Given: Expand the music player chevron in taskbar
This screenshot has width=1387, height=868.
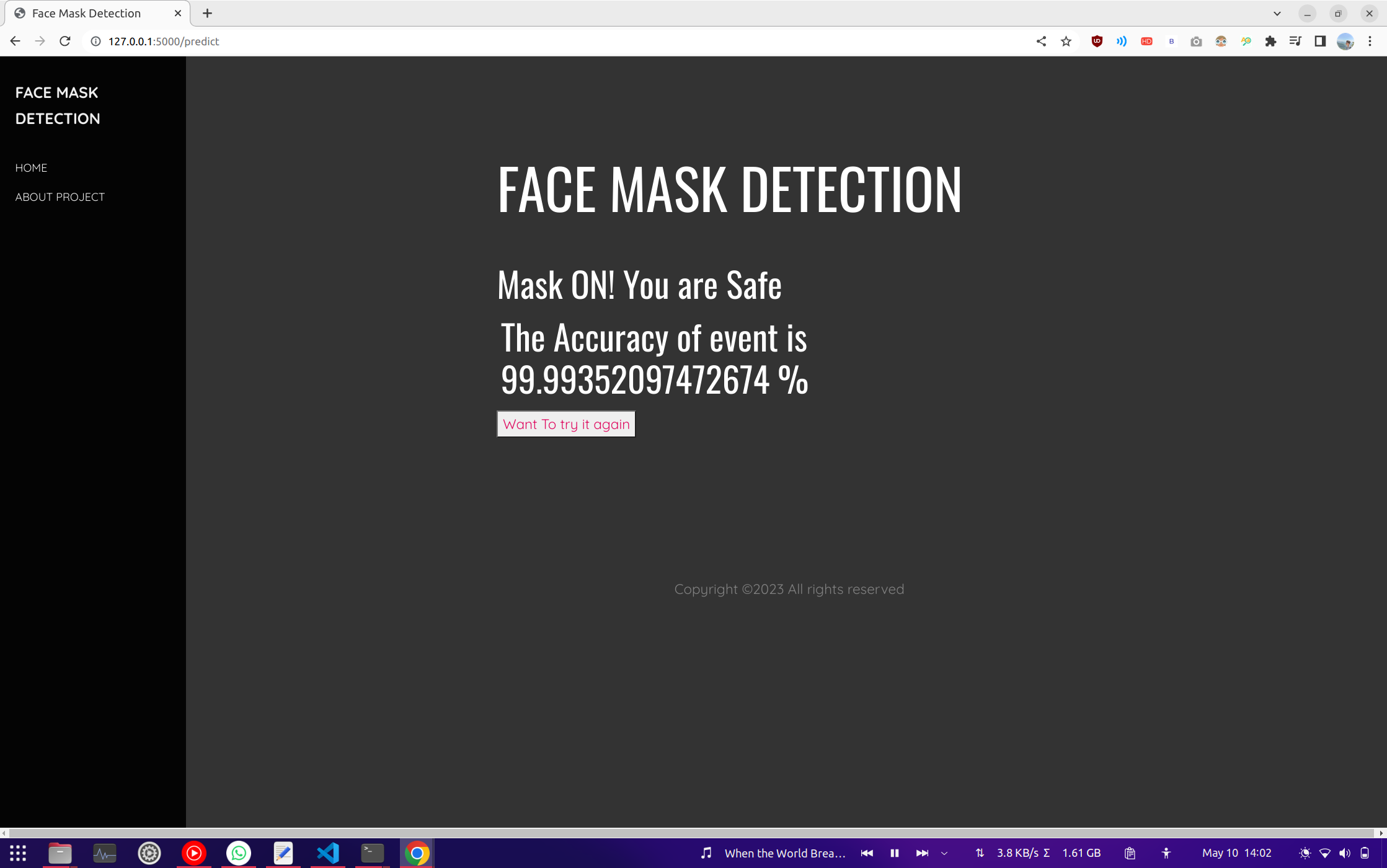Looking at the screenshot, I should [x=945, y=852].
